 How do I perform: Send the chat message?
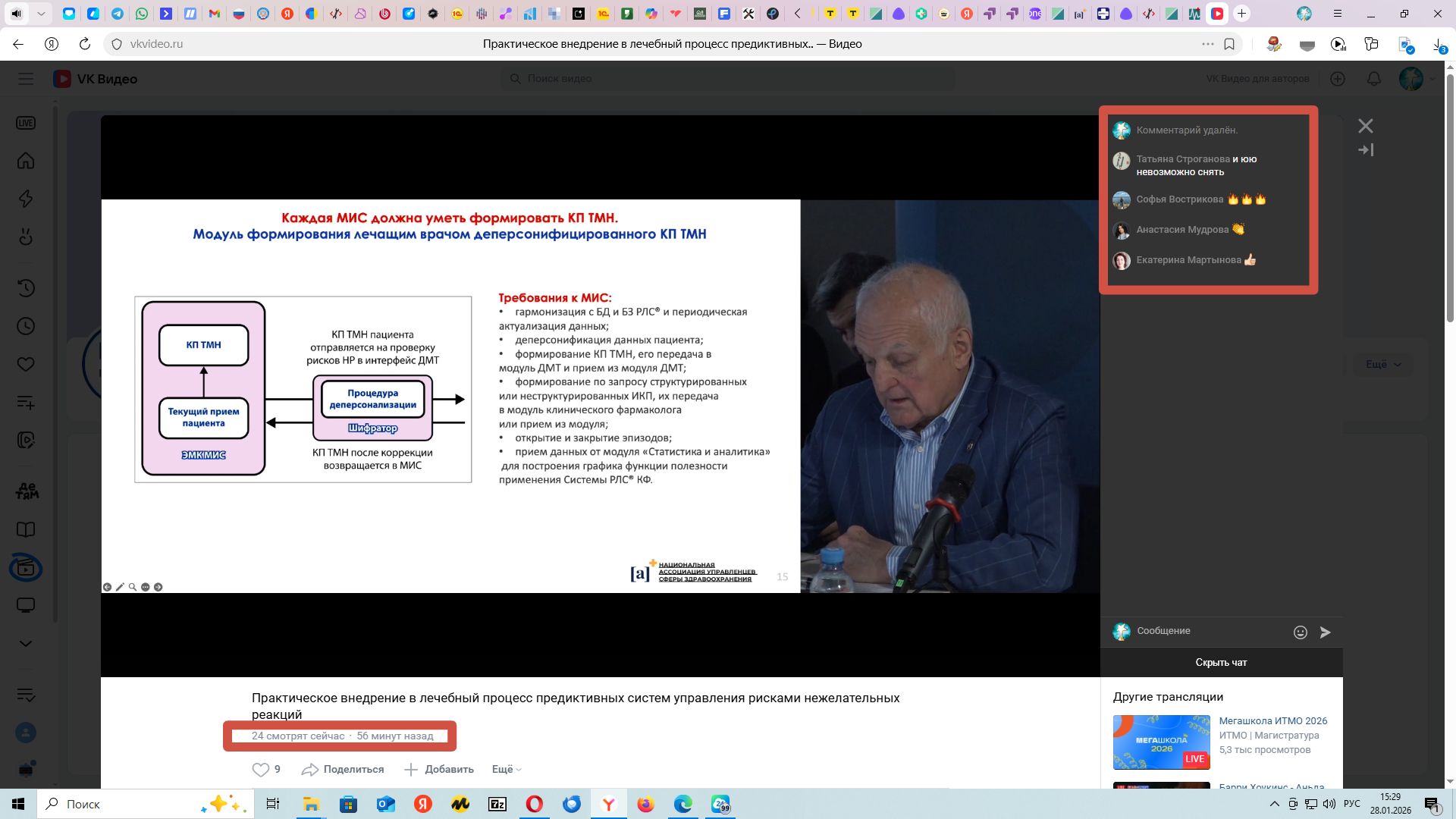[x=1326, y=632]
